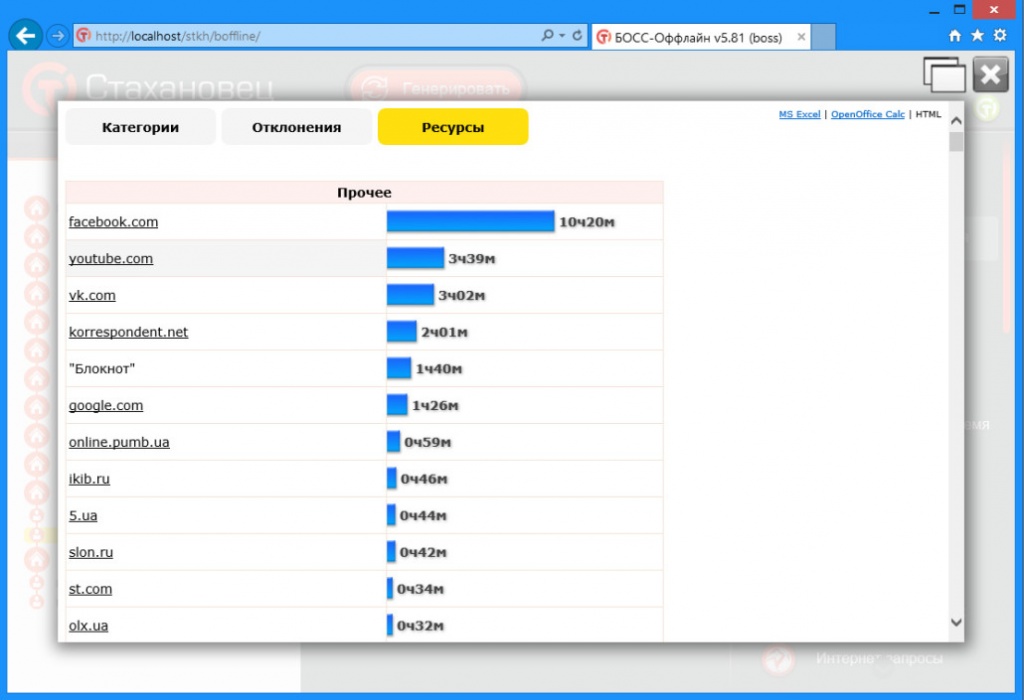
Task: Select the Ресурсы tab
Action: [x=453, y=127]
